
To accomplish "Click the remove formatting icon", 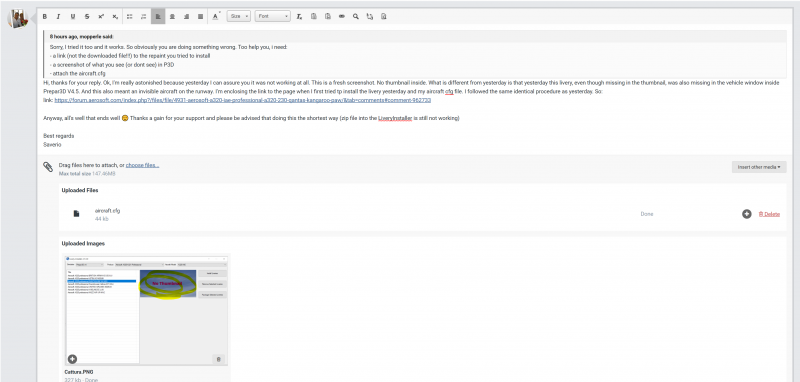I will pyautogui.click(x=299, y=17).
